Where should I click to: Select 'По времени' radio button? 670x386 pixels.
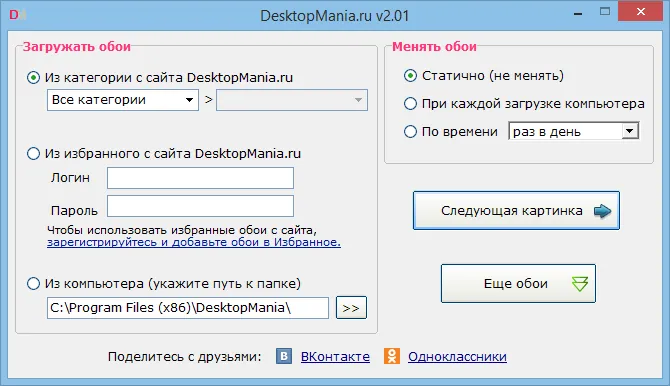[410, 131]
